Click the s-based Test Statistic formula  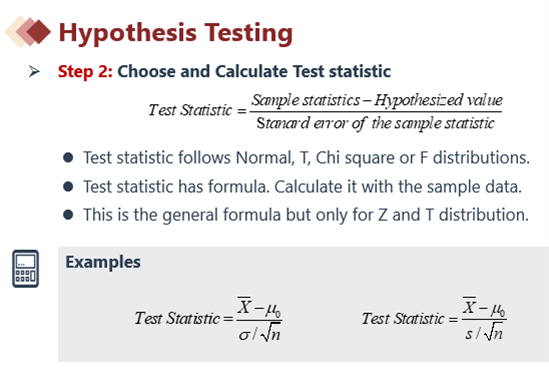pyautogui.click(x=434, y=319)
